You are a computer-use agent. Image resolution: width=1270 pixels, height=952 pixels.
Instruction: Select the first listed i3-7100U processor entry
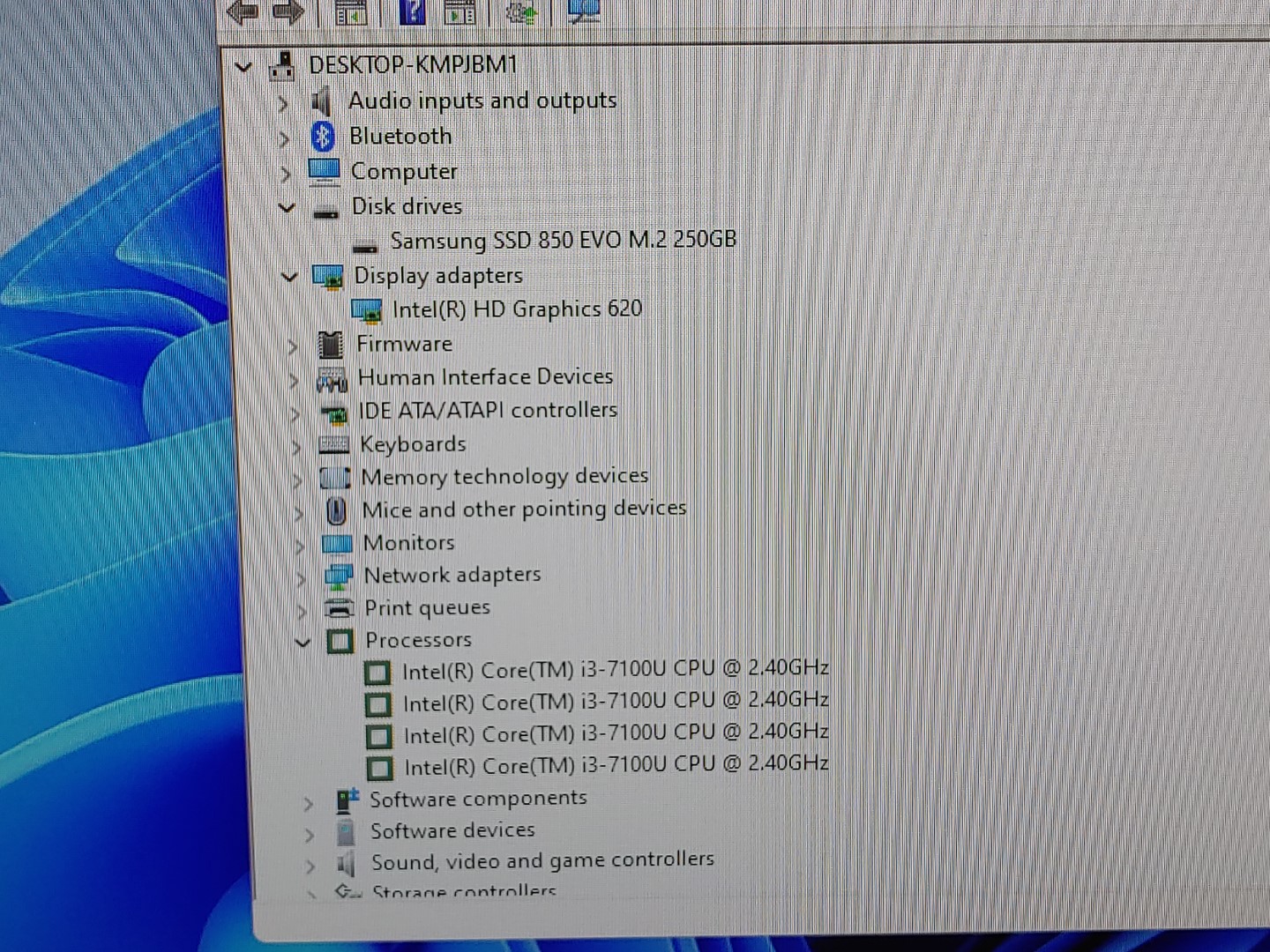coord(616,670)
